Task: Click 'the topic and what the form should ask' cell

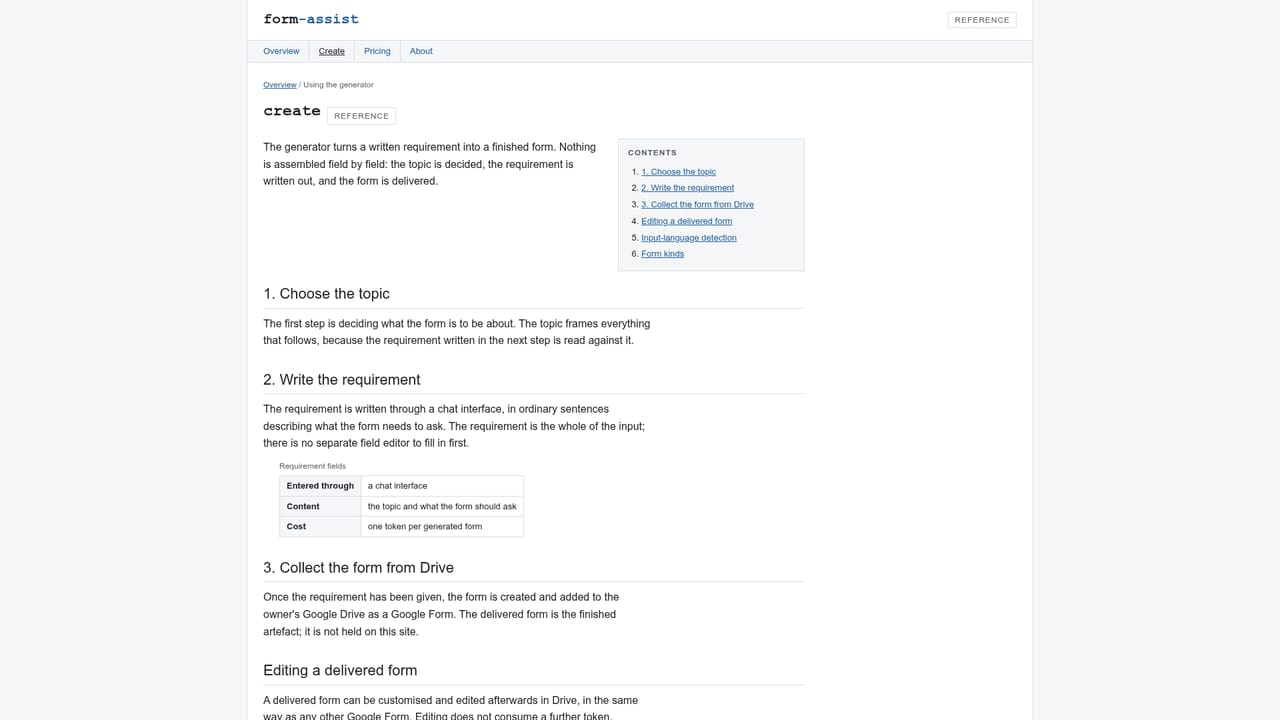Action: click(x=442, y=507)
